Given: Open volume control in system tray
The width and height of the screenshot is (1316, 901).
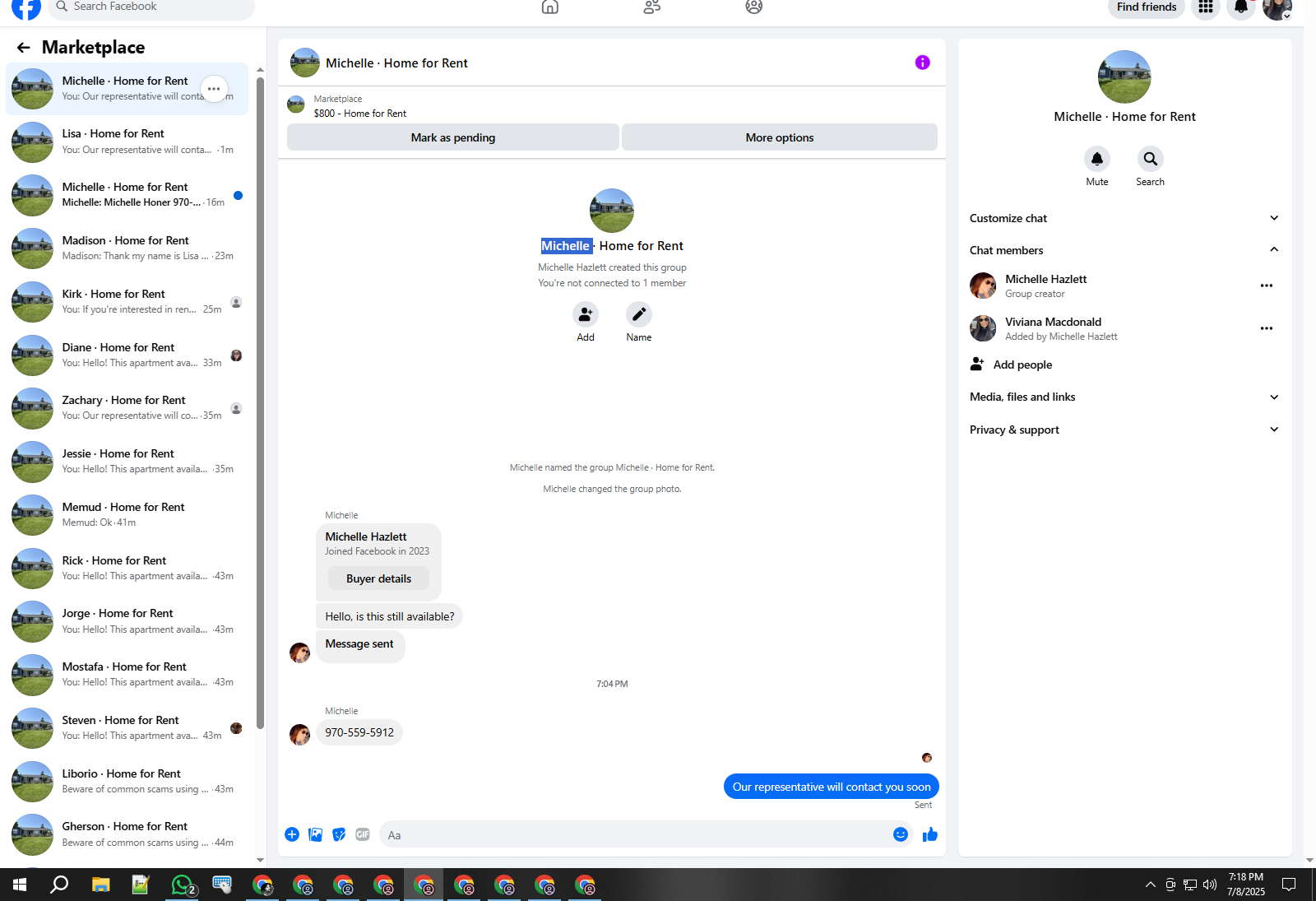Looking at the screenshot, I should pos(1209,885).
